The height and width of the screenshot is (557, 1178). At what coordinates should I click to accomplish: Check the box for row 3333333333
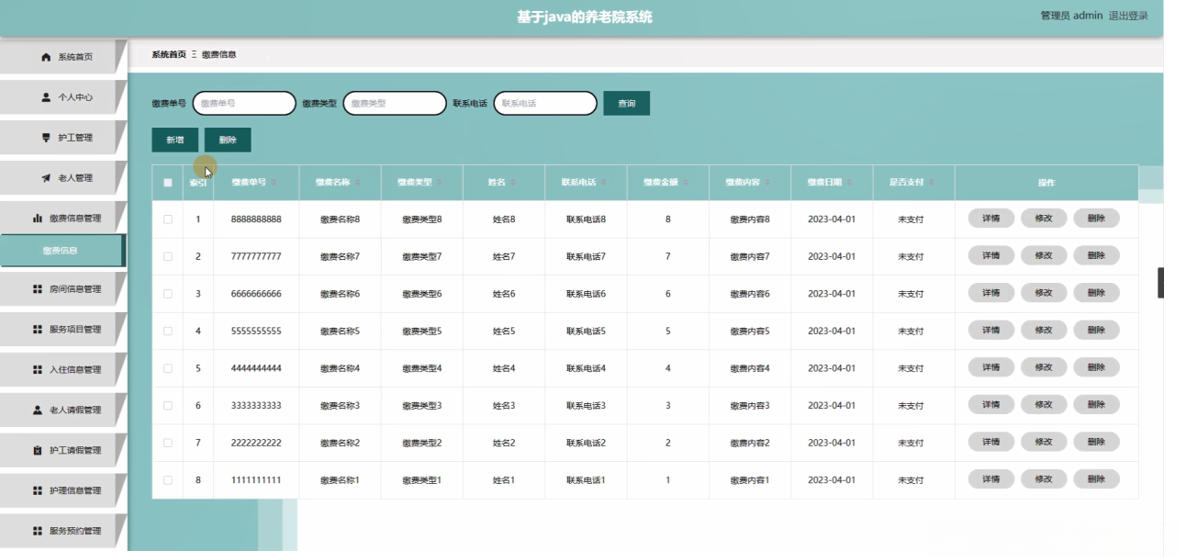(x=168, y=405)
